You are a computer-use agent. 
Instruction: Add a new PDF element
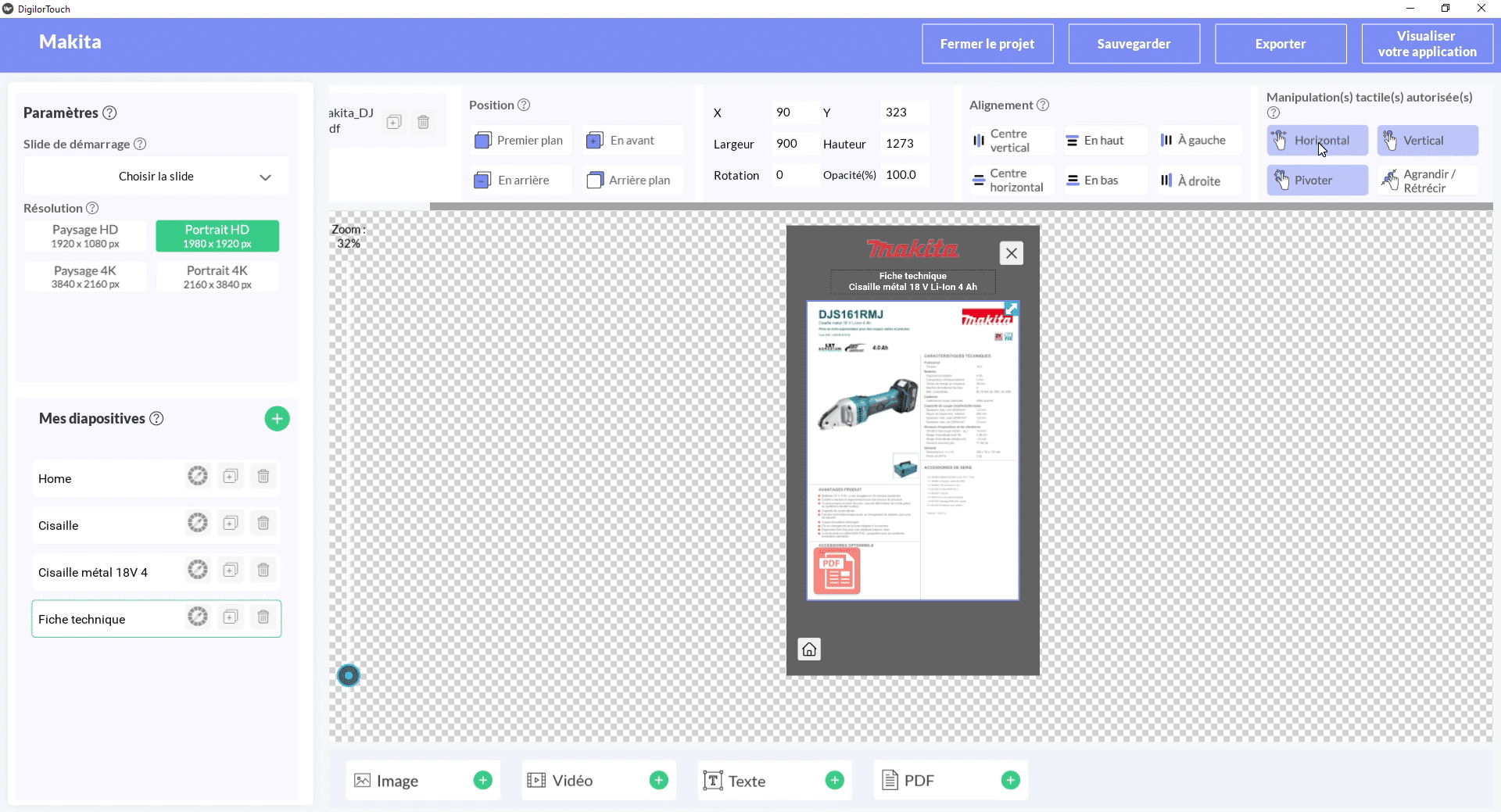click(1010, 780)
